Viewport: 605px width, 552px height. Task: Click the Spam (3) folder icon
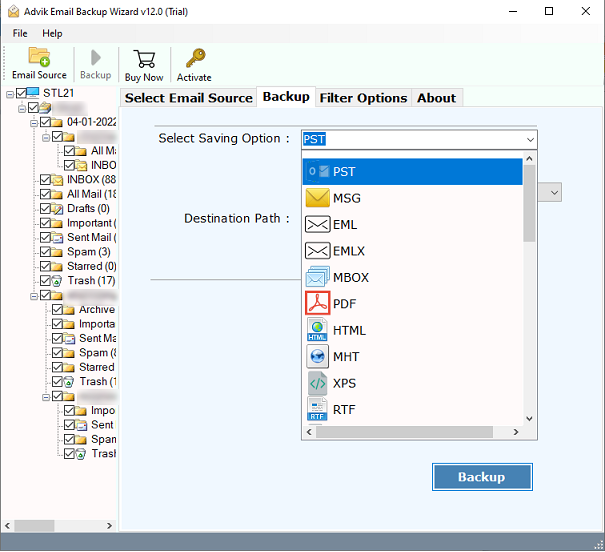click(x=57, y=252)
